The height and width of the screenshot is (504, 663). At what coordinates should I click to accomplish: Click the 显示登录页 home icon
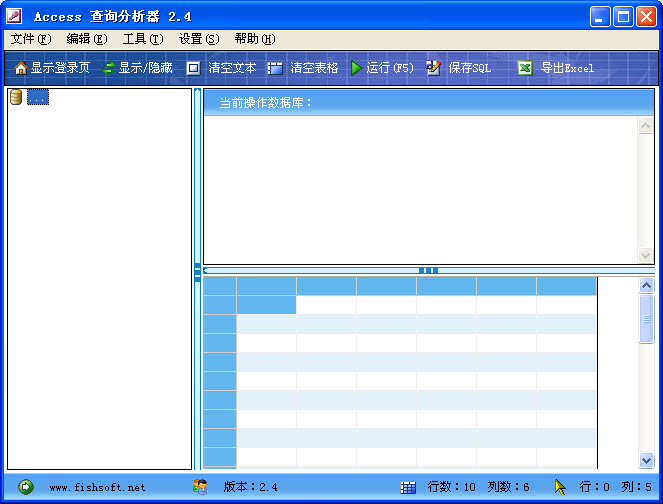click(20, 68)
